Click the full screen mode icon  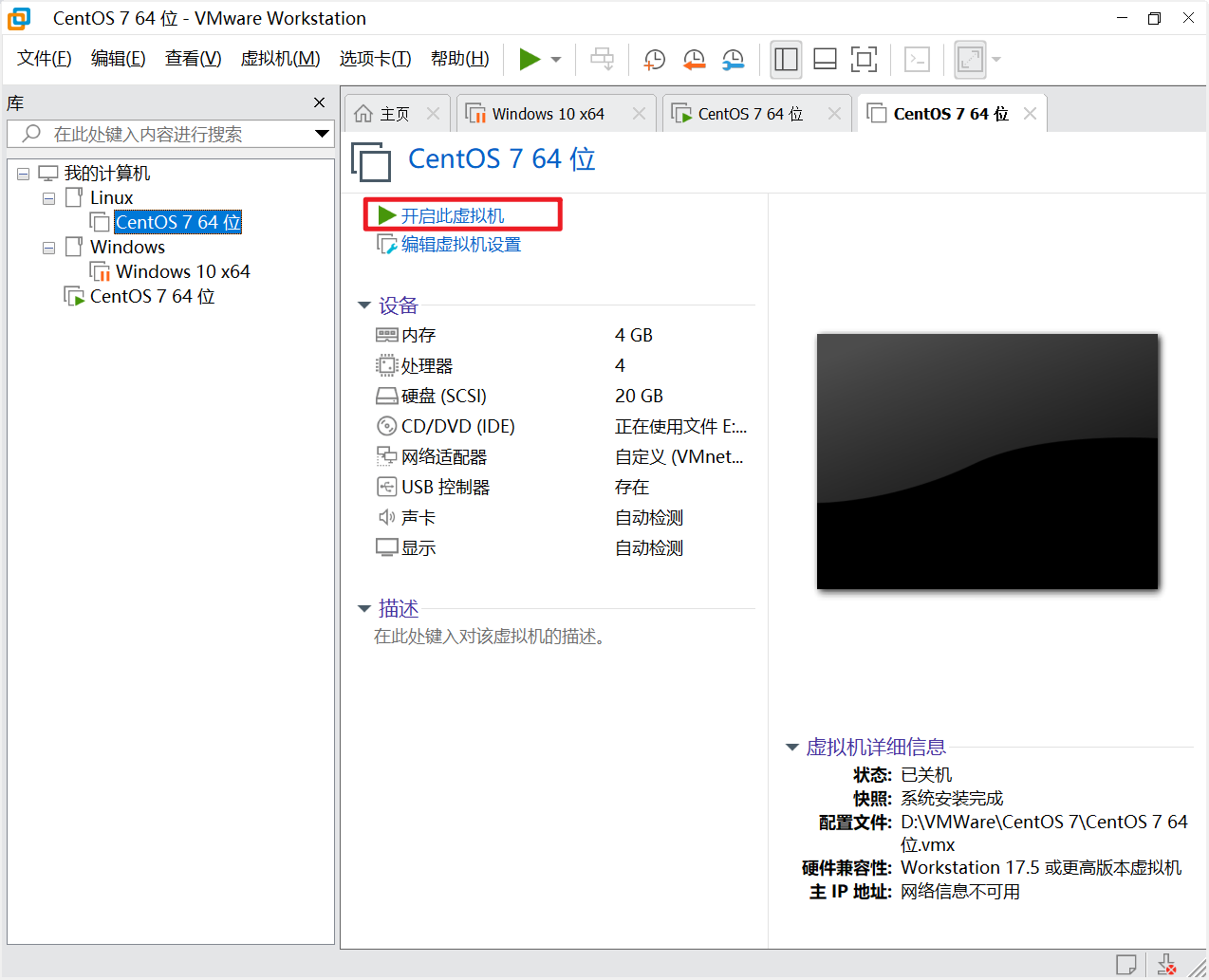click(864, 60)
